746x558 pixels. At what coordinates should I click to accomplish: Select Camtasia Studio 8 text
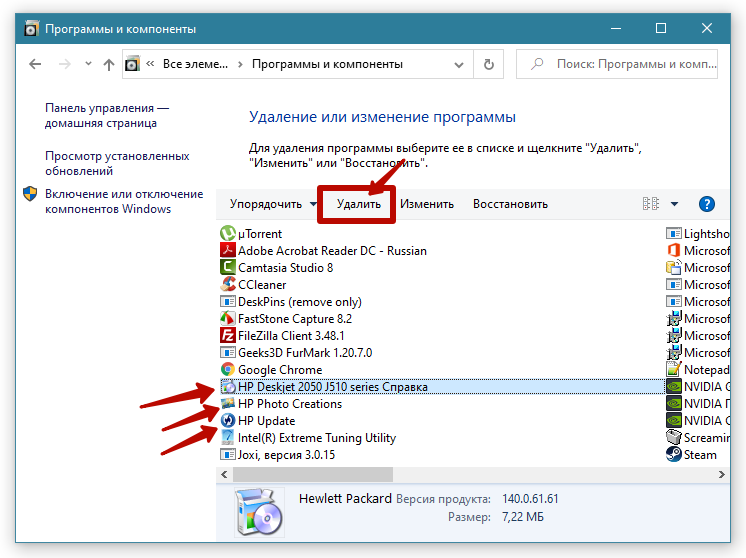pyautogui.click(x=285, y=268)
